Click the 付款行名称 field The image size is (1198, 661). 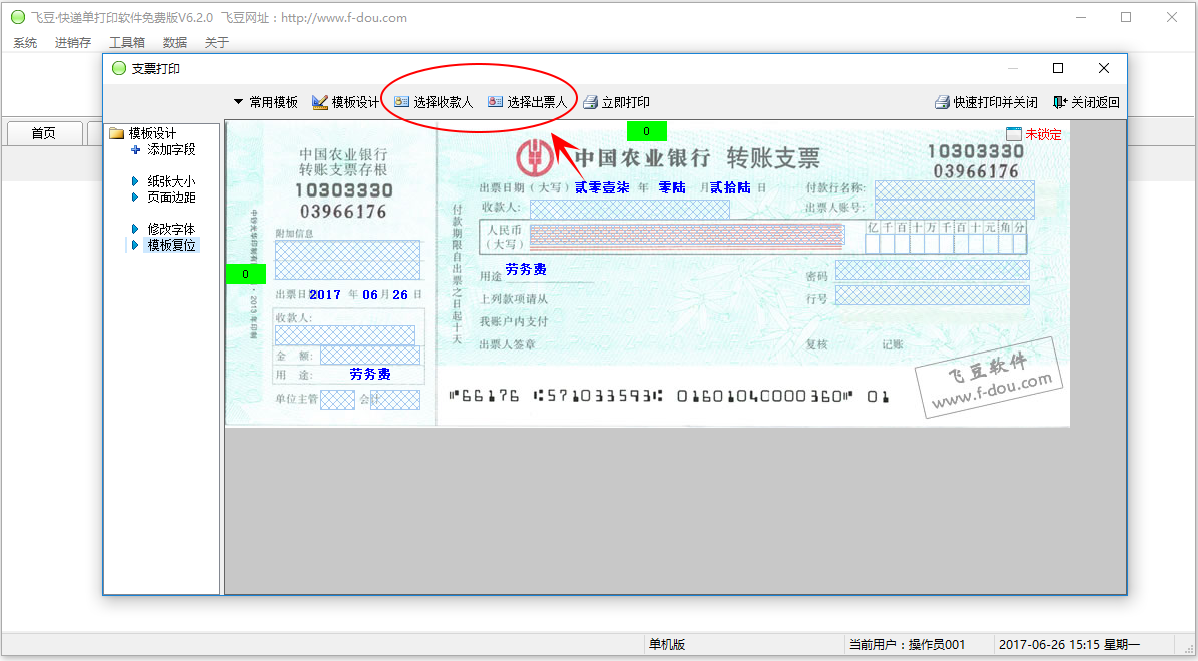click(x=954, y=190)
